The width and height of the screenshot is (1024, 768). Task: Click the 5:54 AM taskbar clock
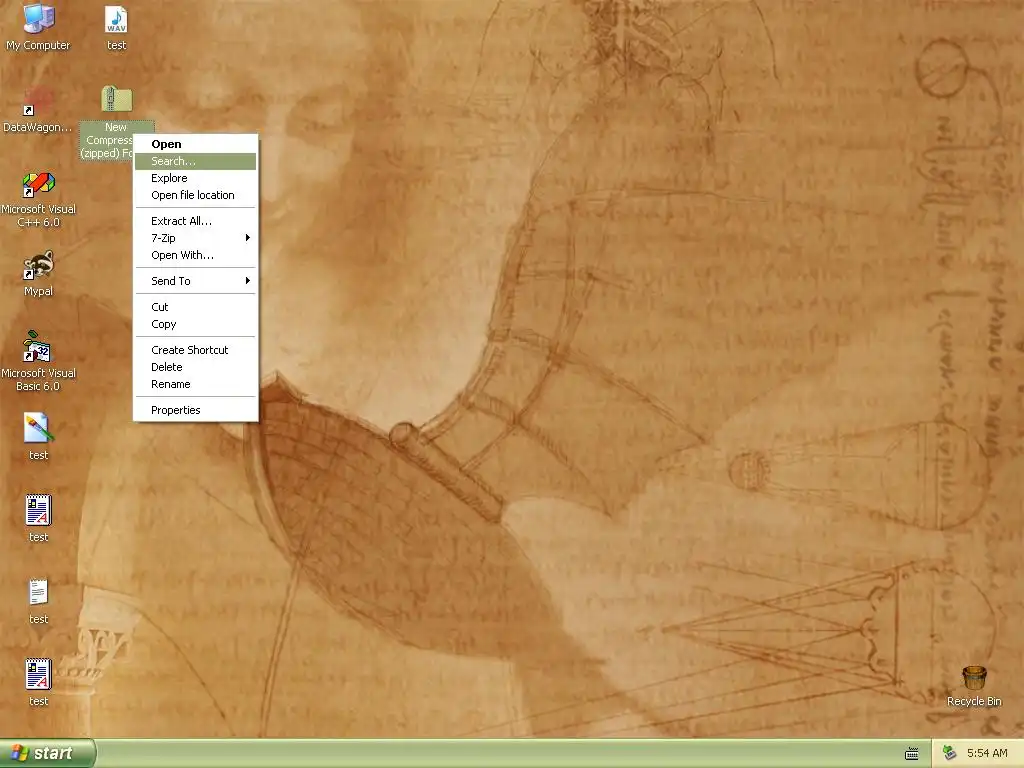click(x=987, y=753)
